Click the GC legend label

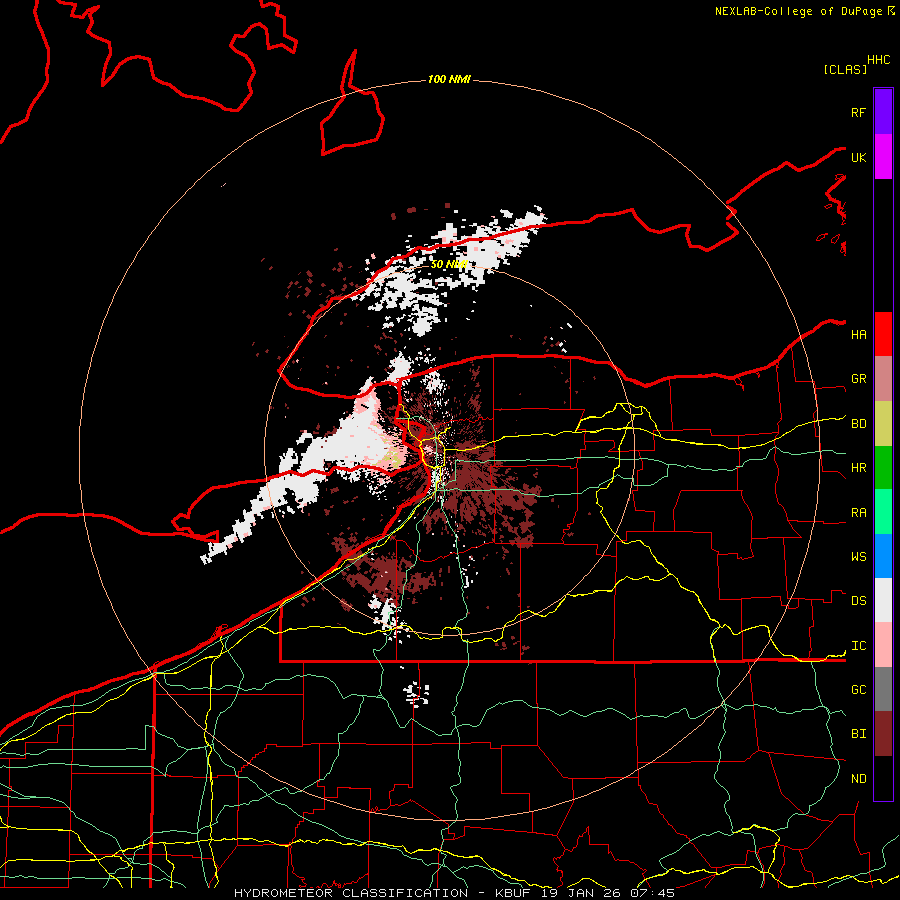(858, 689)
